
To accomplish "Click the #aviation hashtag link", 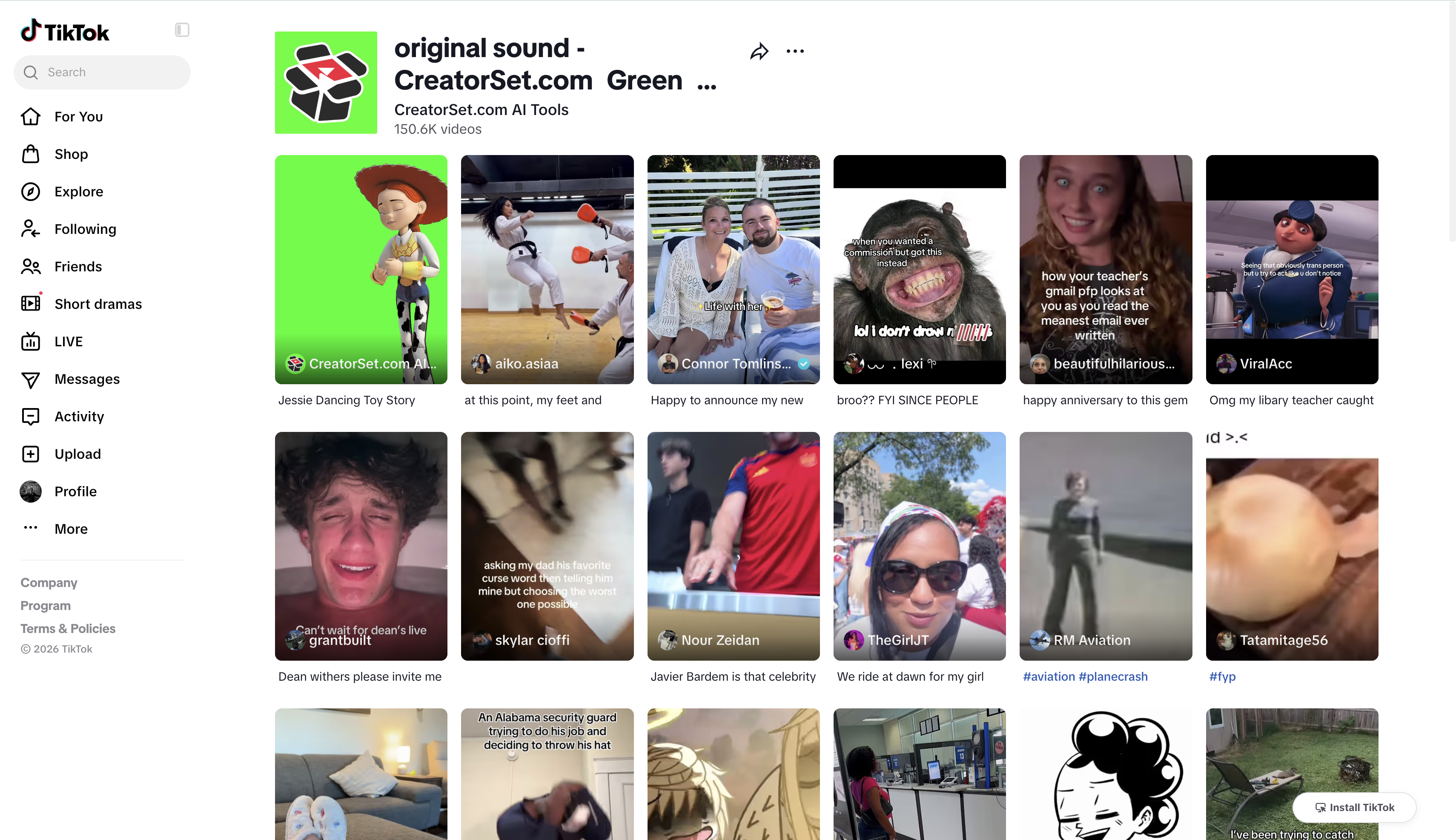I will click(x=1049, y=677).
